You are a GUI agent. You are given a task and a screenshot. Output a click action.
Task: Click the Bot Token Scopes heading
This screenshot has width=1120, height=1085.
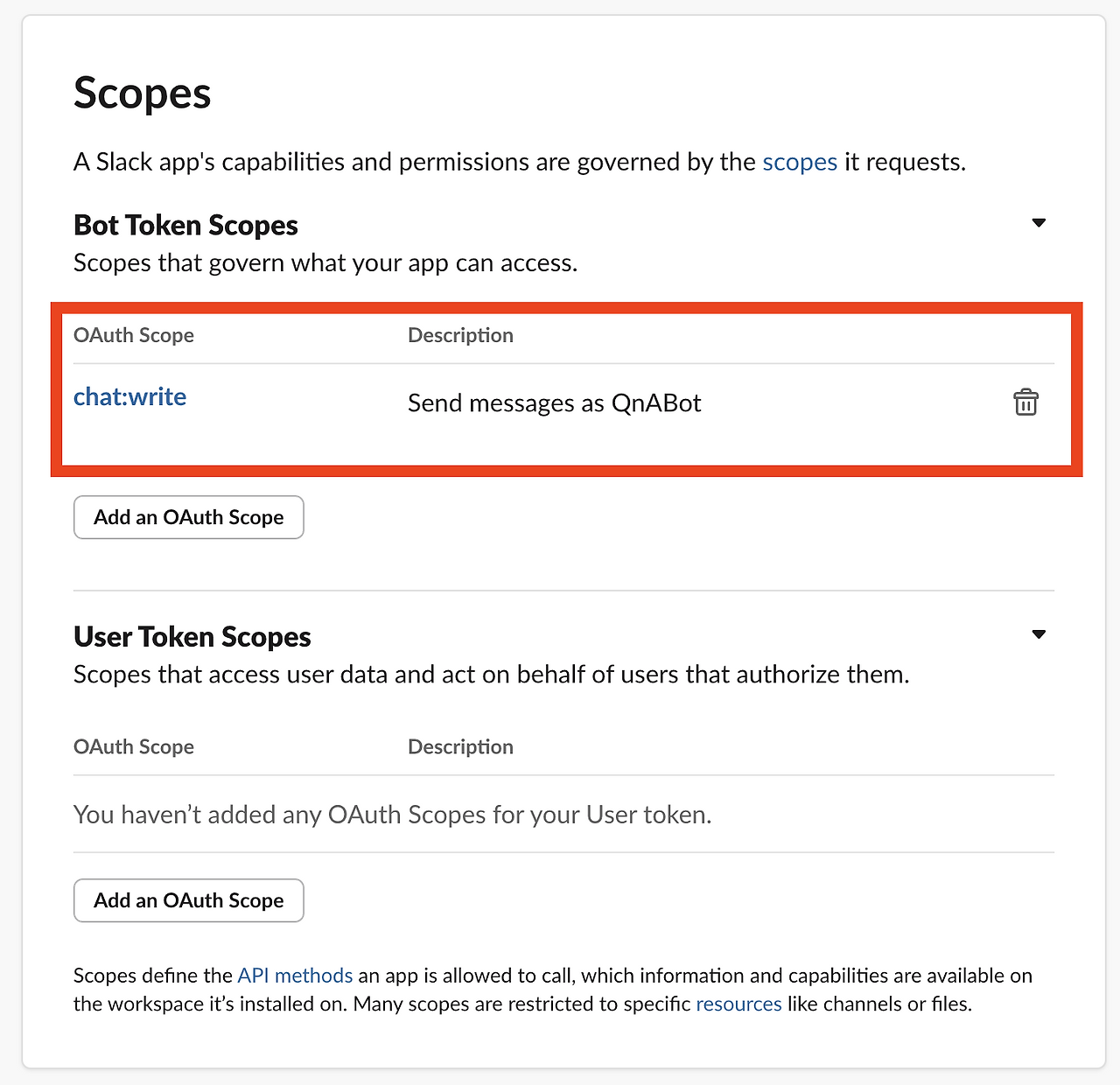point(185,225)
